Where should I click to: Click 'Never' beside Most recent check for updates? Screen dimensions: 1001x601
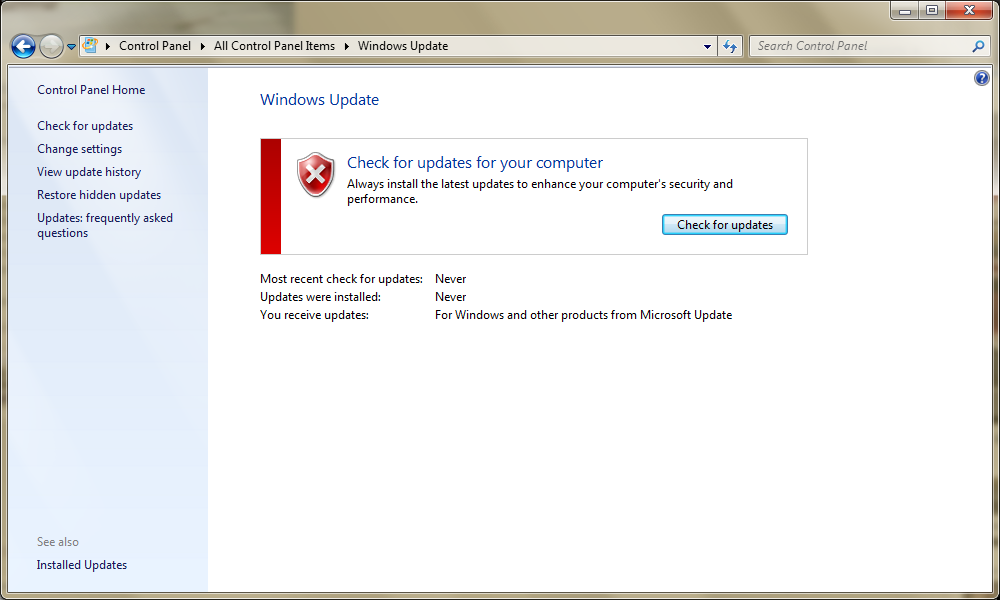tap(451, 279)
